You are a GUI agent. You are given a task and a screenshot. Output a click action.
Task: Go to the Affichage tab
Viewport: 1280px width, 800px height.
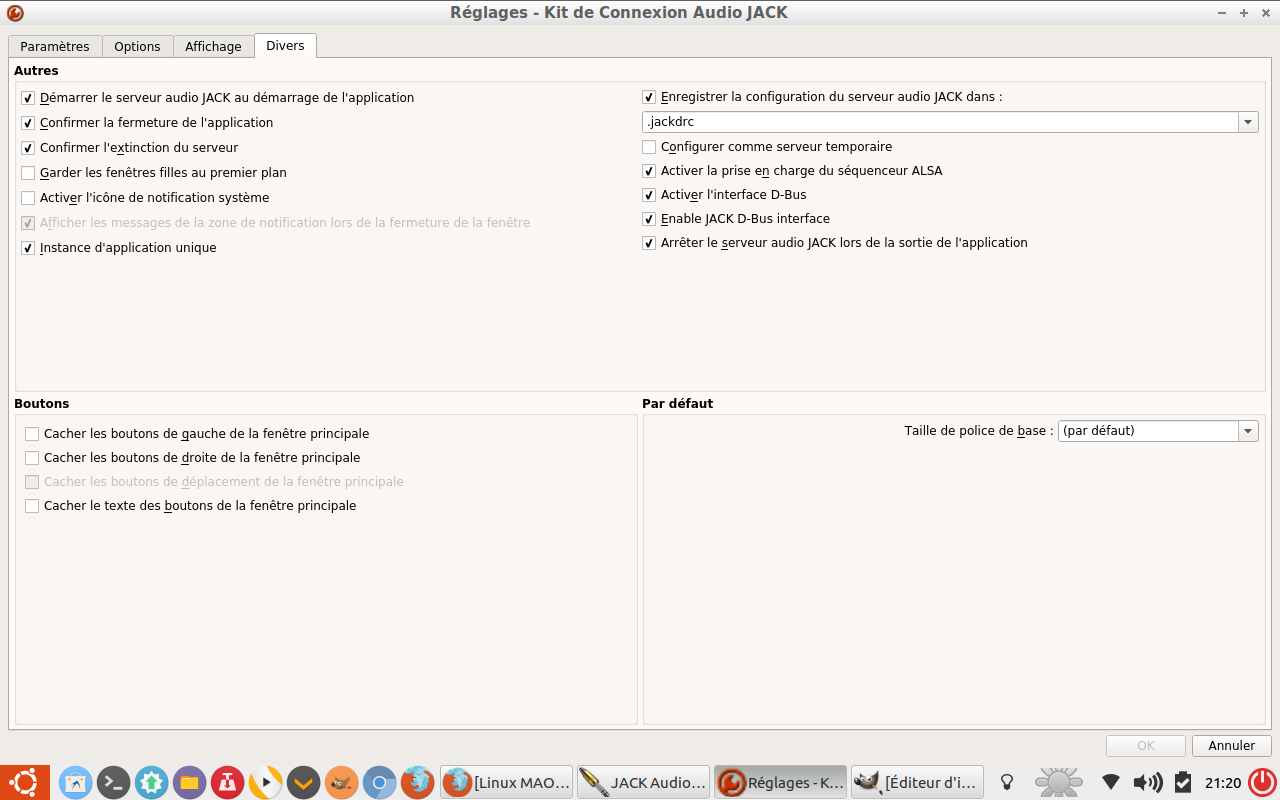pos(213,47)
